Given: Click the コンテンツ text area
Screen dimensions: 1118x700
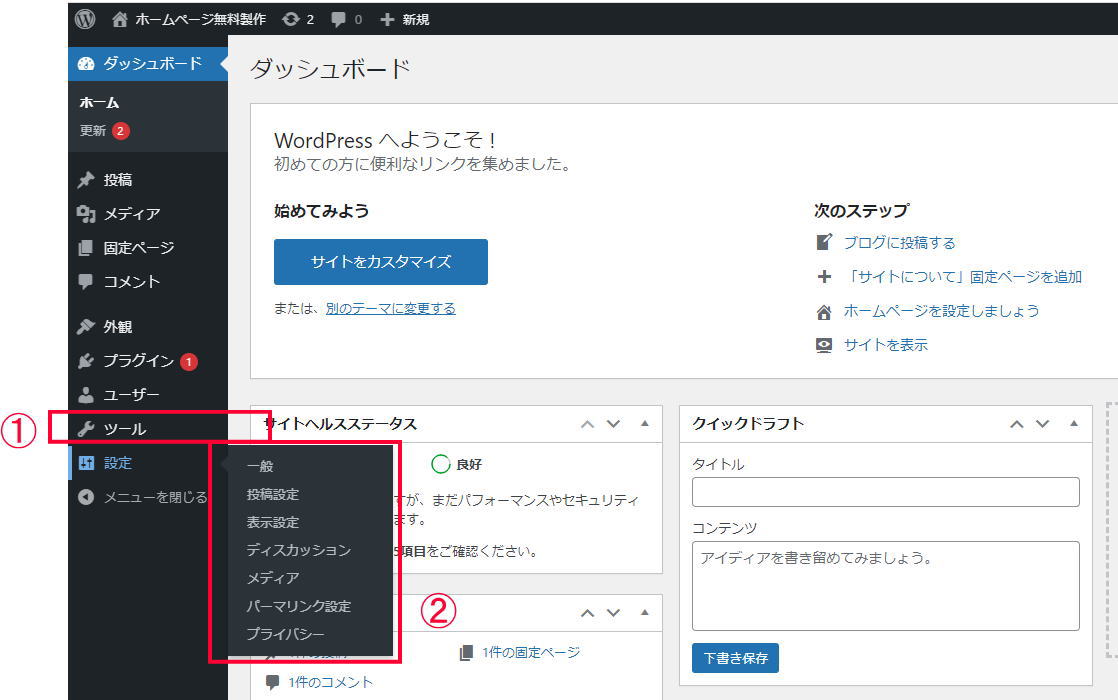Looking at the screenshot, I should pos(886,586).
